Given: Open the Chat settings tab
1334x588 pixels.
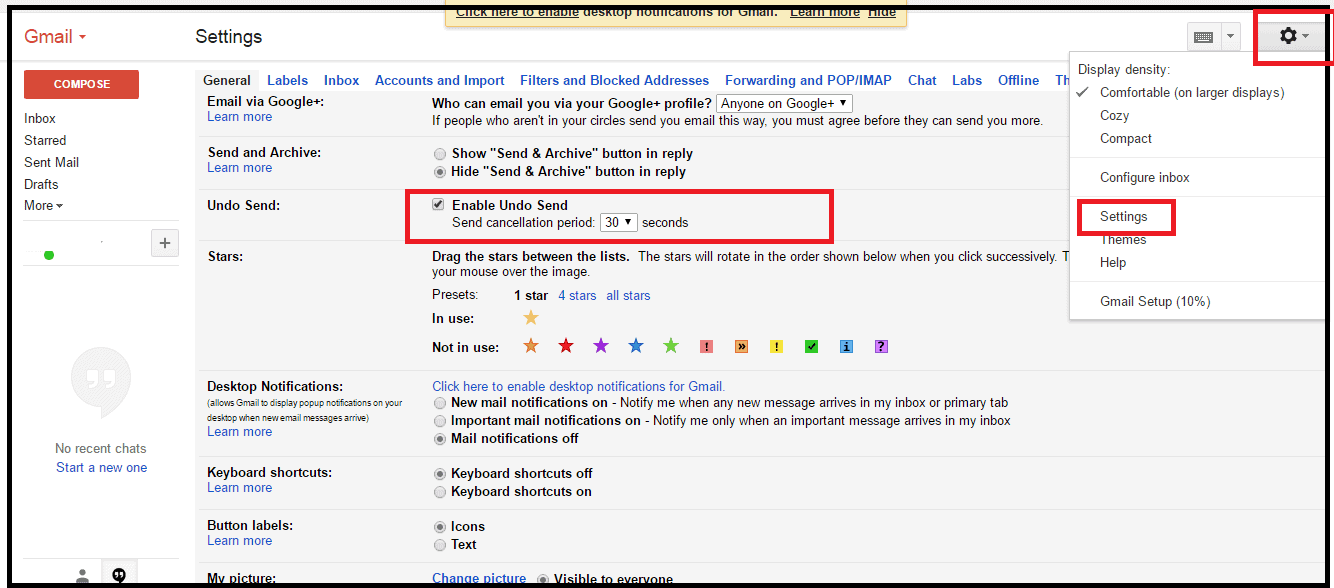Looking at the screenshot, I should point(922,81).
